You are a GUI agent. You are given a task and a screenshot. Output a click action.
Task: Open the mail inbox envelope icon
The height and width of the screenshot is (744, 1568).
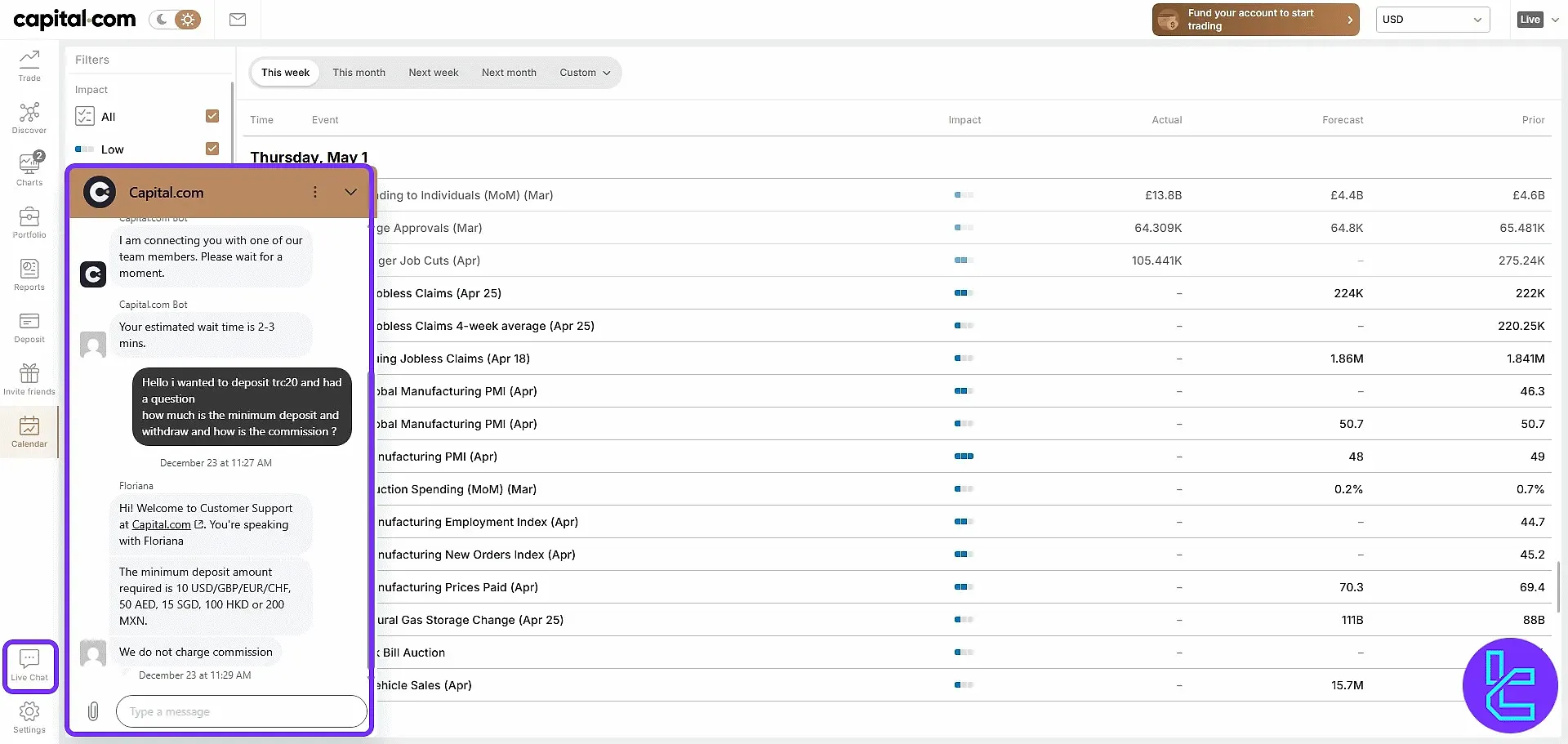point(238,20)
